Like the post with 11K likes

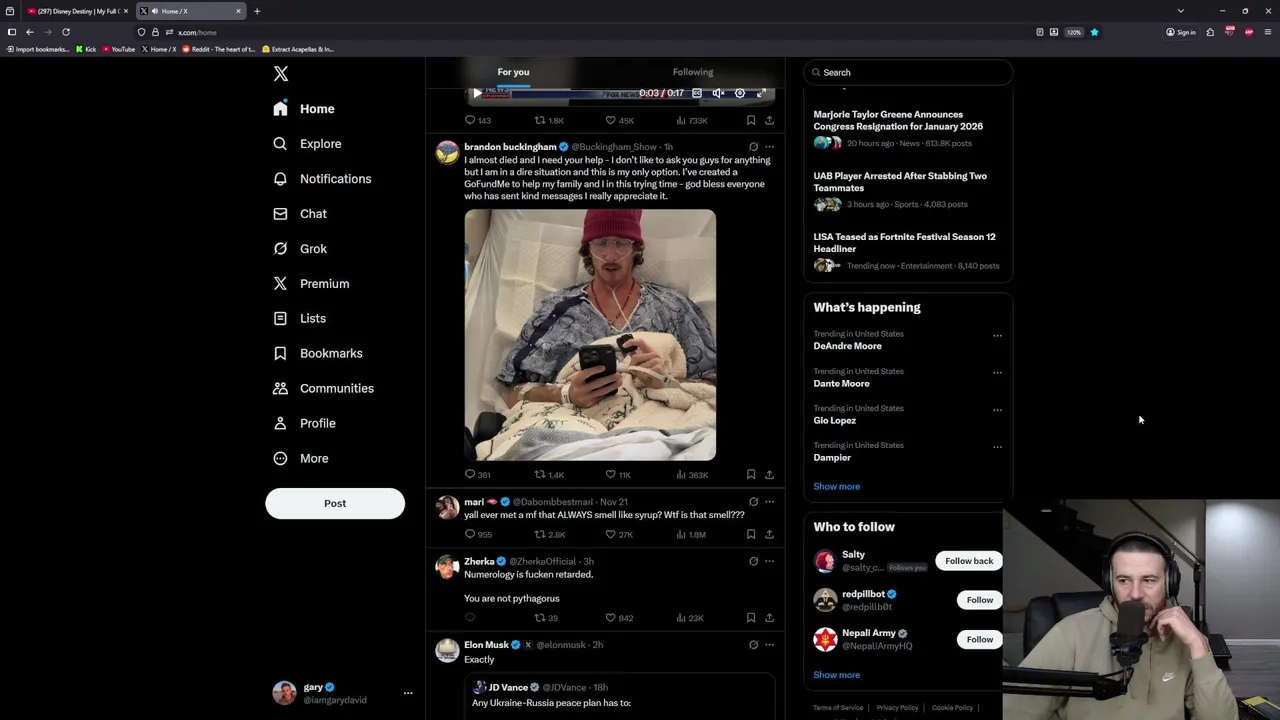pos(618,475)
